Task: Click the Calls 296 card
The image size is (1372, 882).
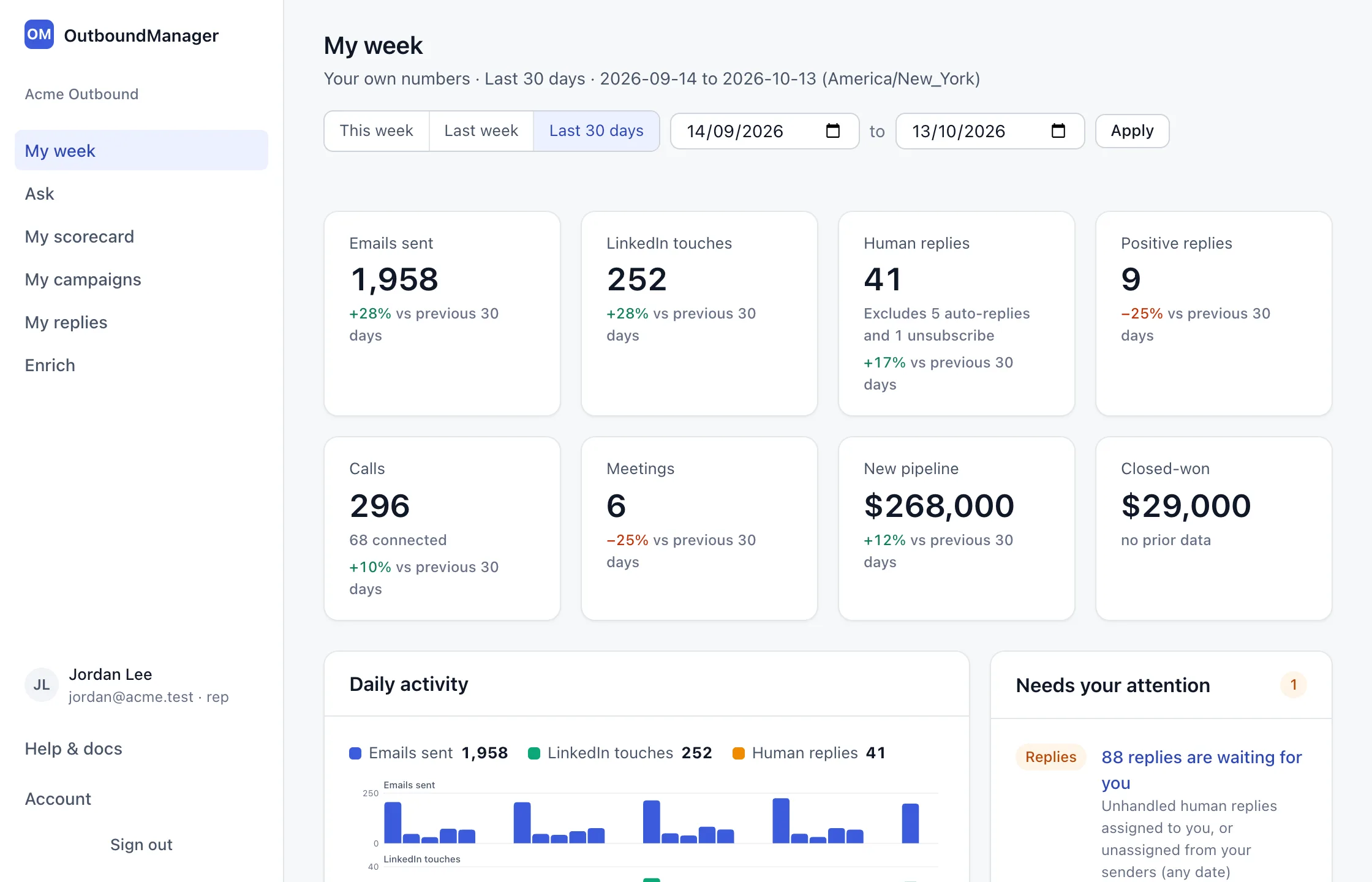Action: tap(442, 529)
